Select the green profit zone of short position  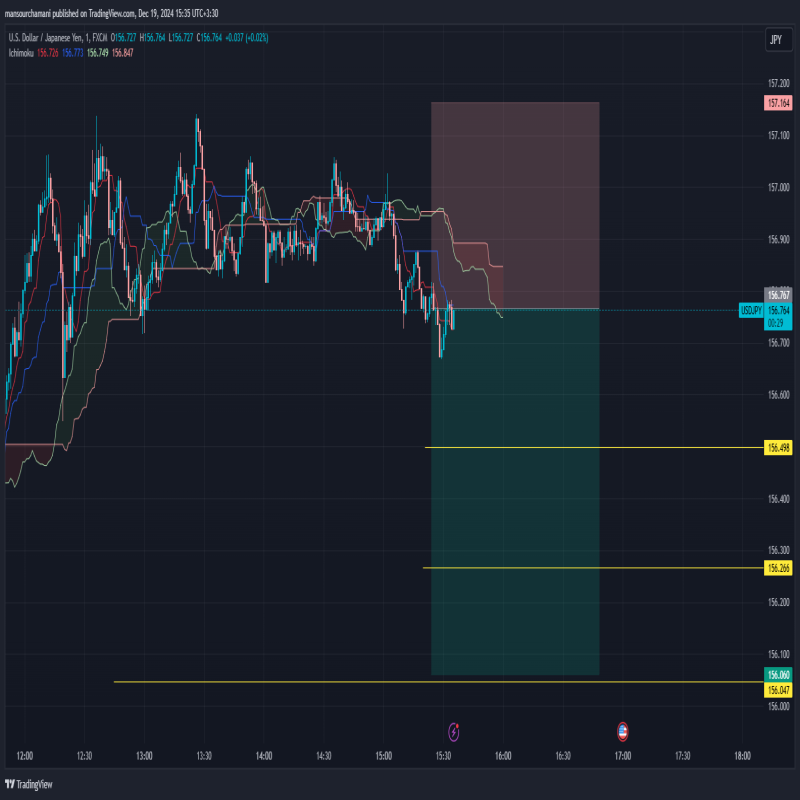(x=515, y=500)
